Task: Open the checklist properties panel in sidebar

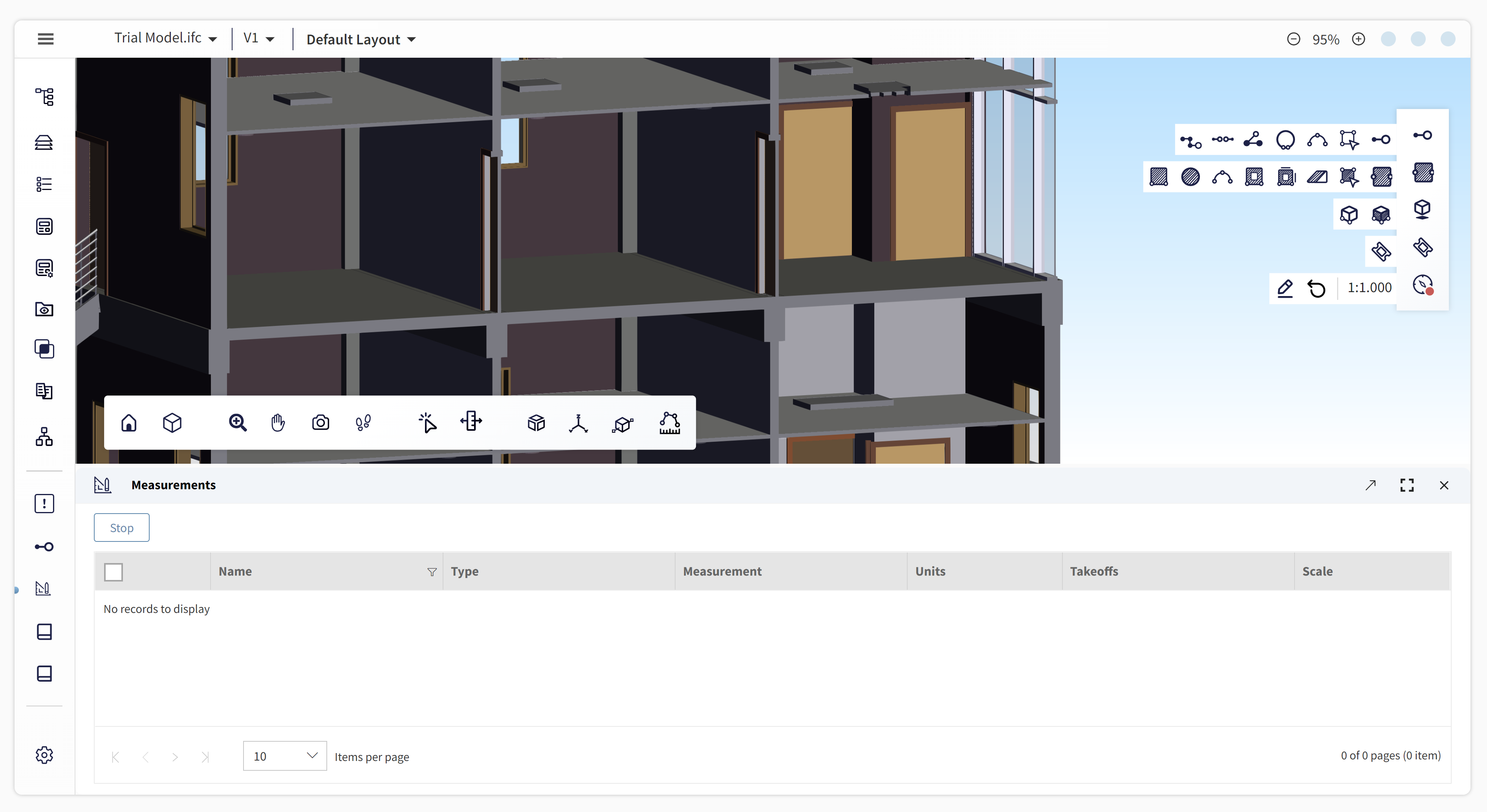Action: (44, 184)
